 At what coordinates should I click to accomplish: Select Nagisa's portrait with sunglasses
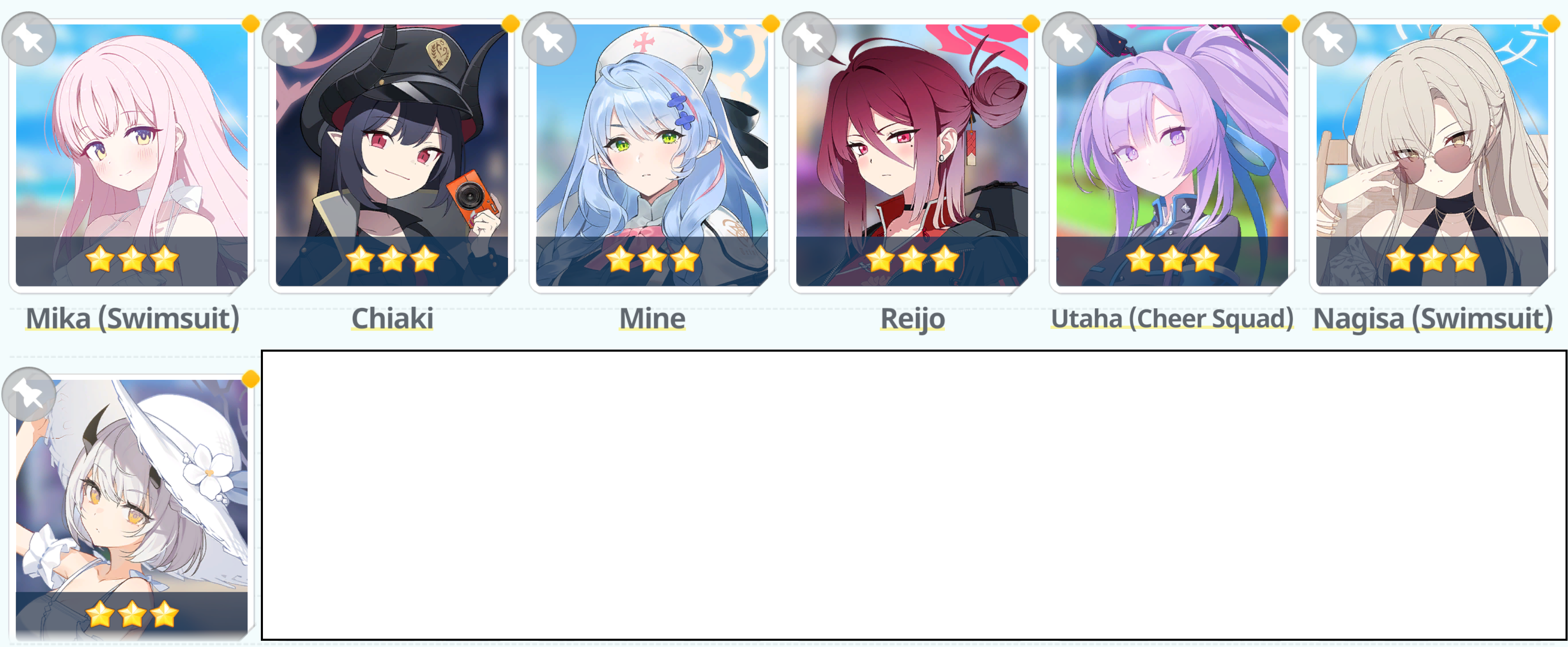(x=1432, y=155)
